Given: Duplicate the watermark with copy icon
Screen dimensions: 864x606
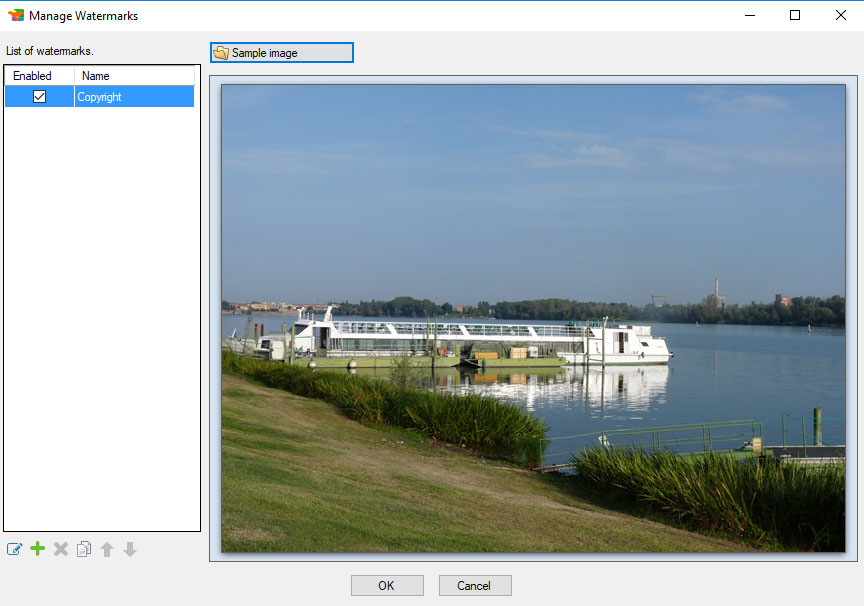Looking at the screenshot, I should coord(84,549).
